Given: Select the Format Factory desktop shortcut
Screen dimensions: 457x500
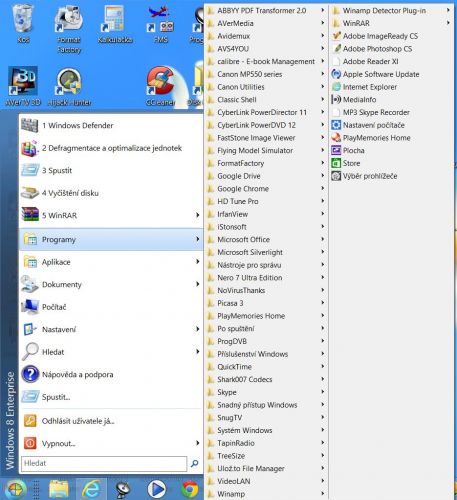Looking at the screenshot, I should [69, 28].
